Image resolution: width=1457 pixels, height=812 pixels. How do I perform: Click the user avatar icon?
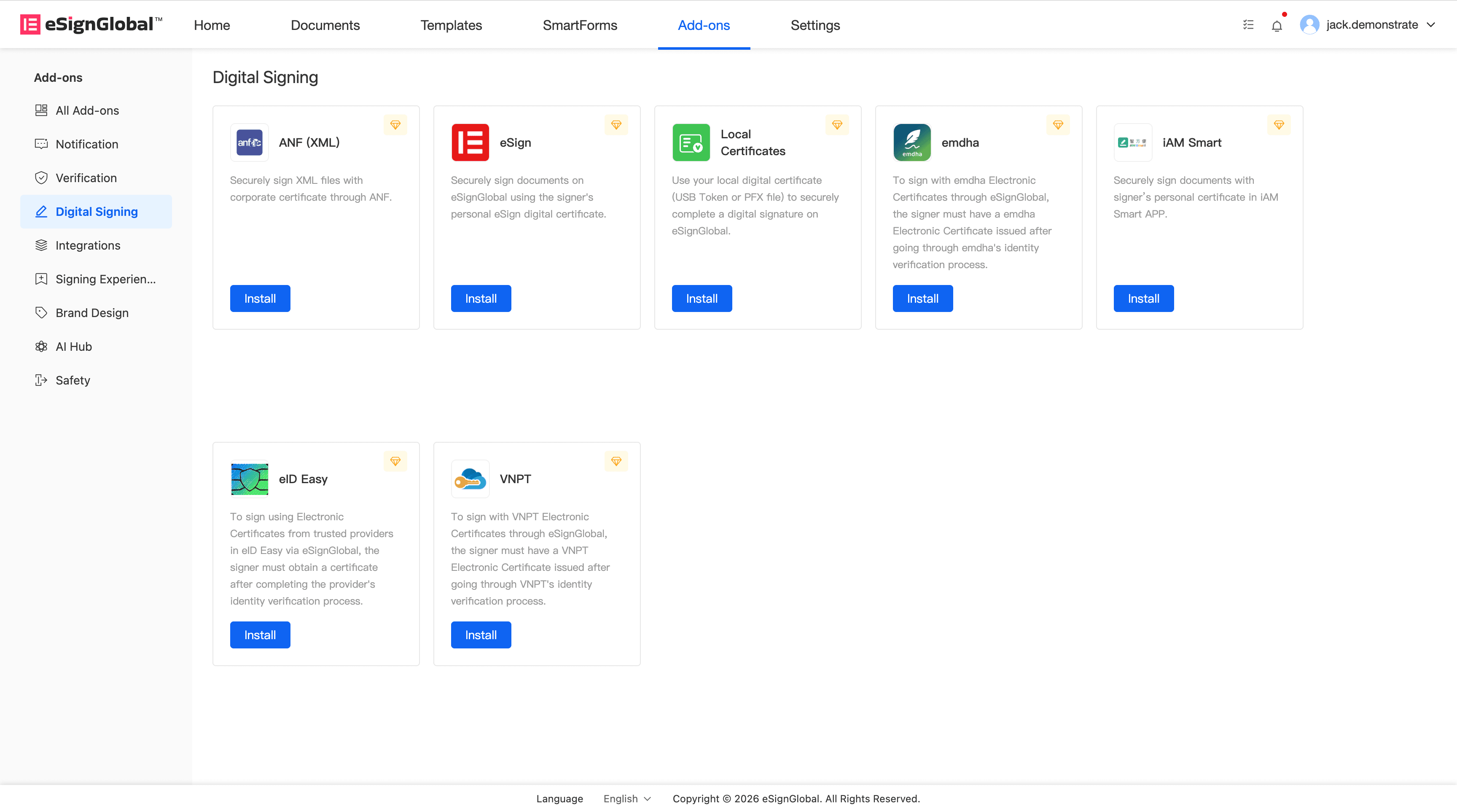[x=1309, y=25]
